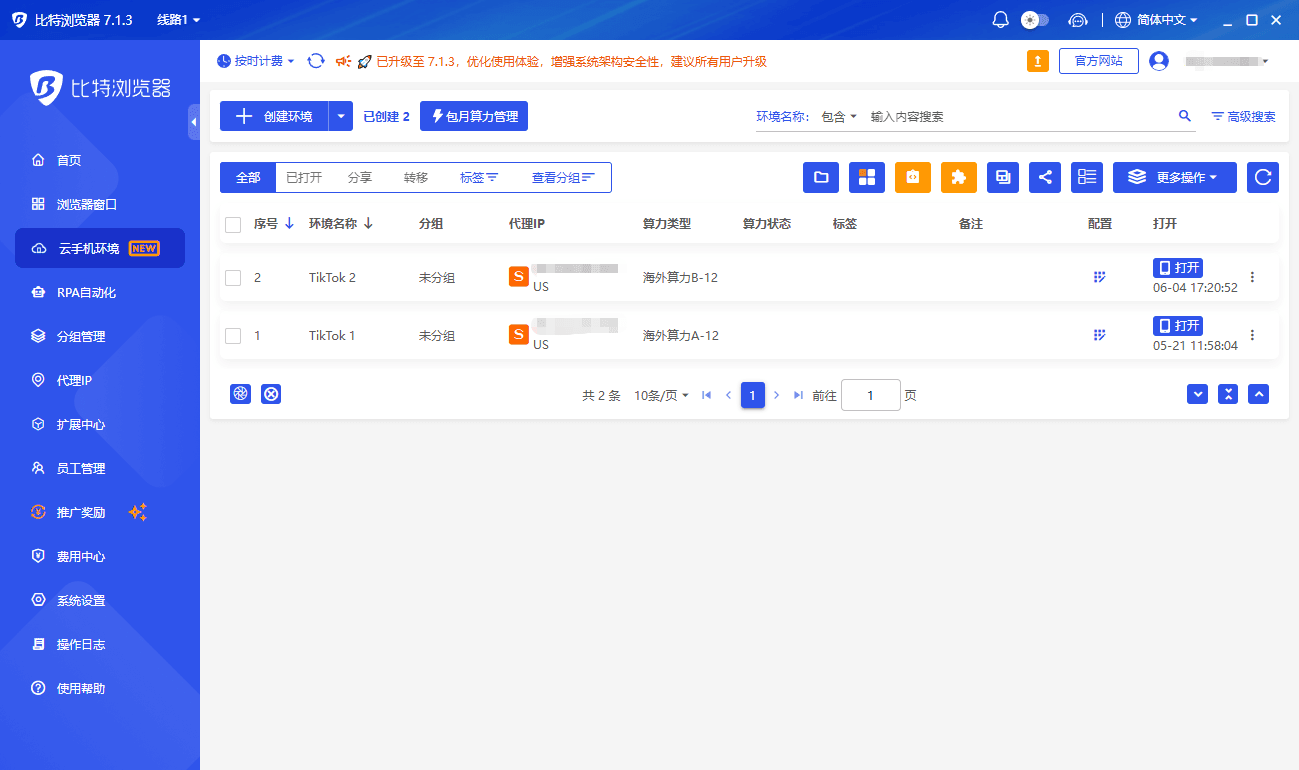This screenshot has width=1299, height=770.
Task: Click the refresh list button
Action: [x=1263, y=177]
